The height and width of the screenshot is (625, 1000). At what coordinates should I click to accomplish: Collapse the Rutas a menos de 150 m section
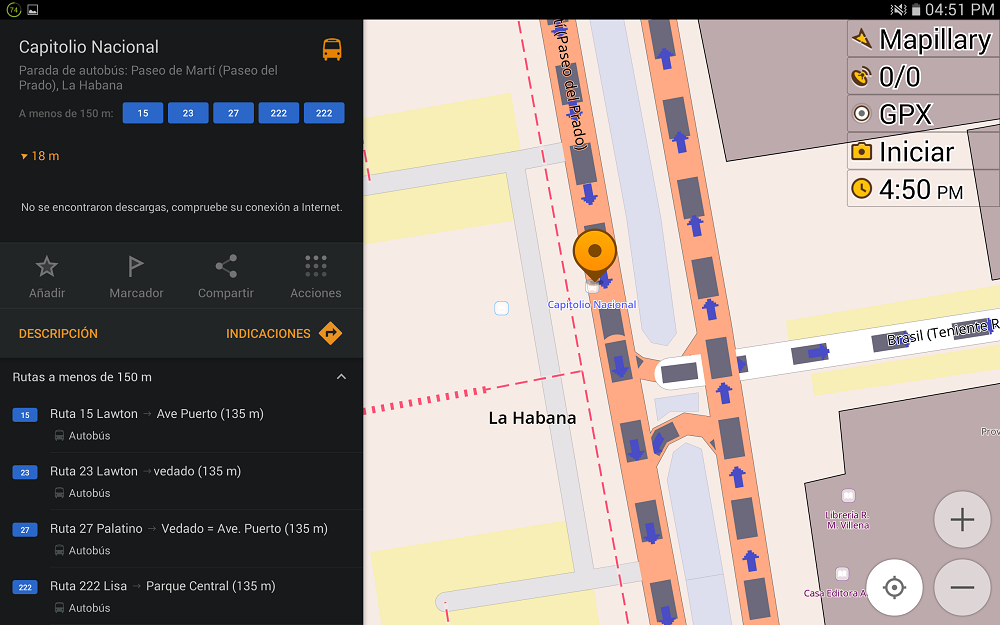pos(341,377)
